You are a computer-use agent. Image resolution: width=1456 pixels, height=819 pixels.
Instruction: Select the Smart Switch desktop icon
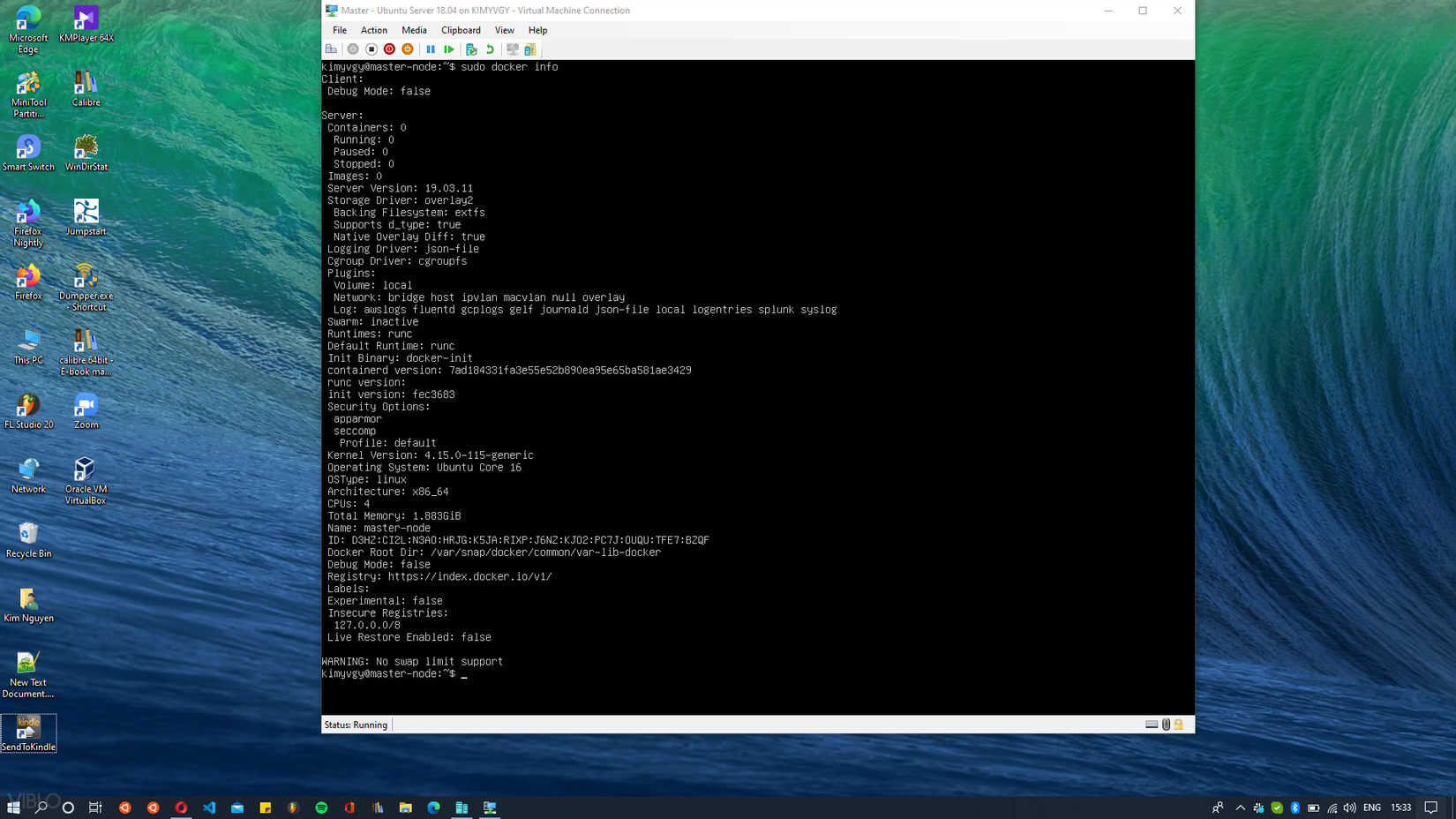[x=28, y=154]
